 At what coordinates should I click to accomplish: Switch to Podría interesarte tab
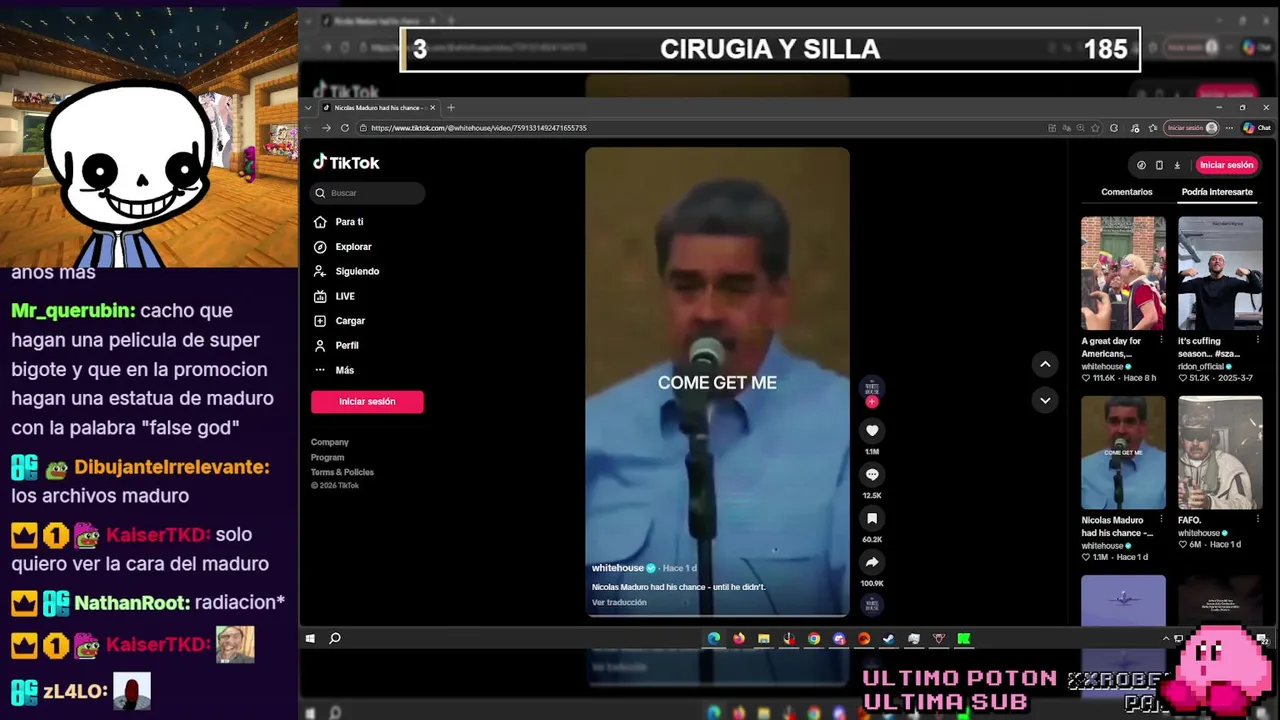pyautogui.click(x=1217, y=192)
